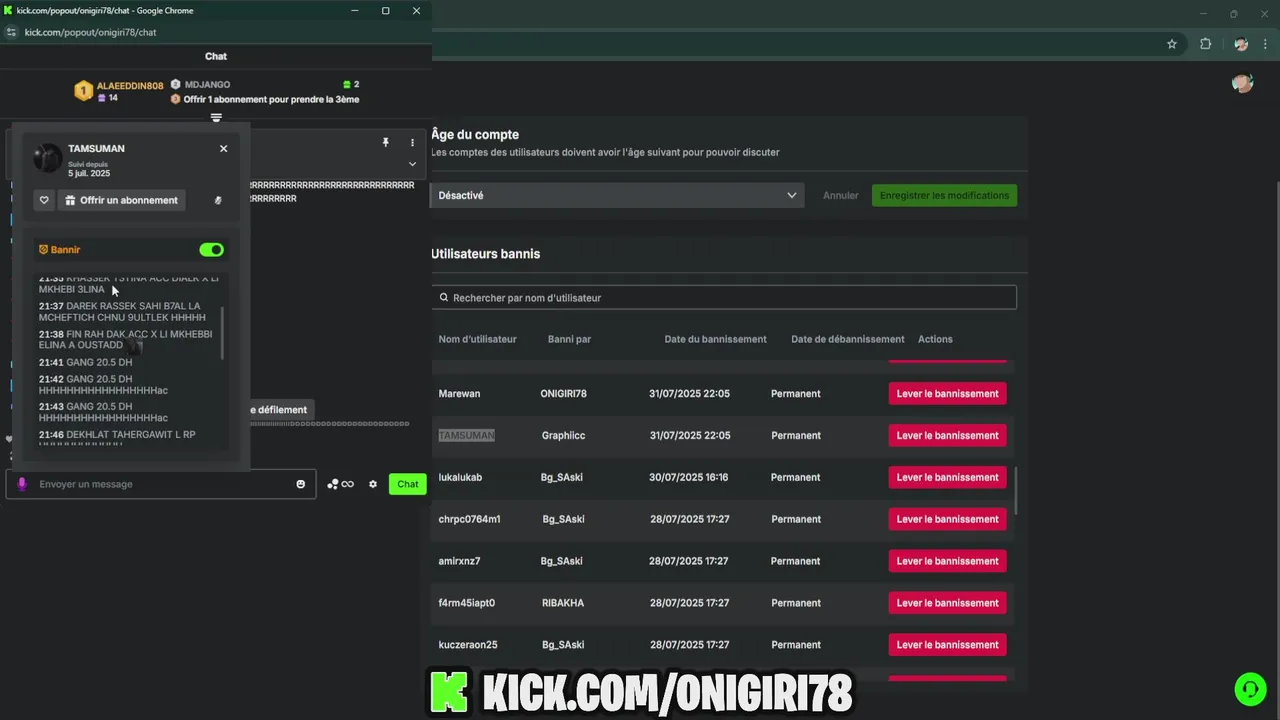
Task: Collapse the pinned message chevron
Action: pyautogui.click(x=412, y=164)
